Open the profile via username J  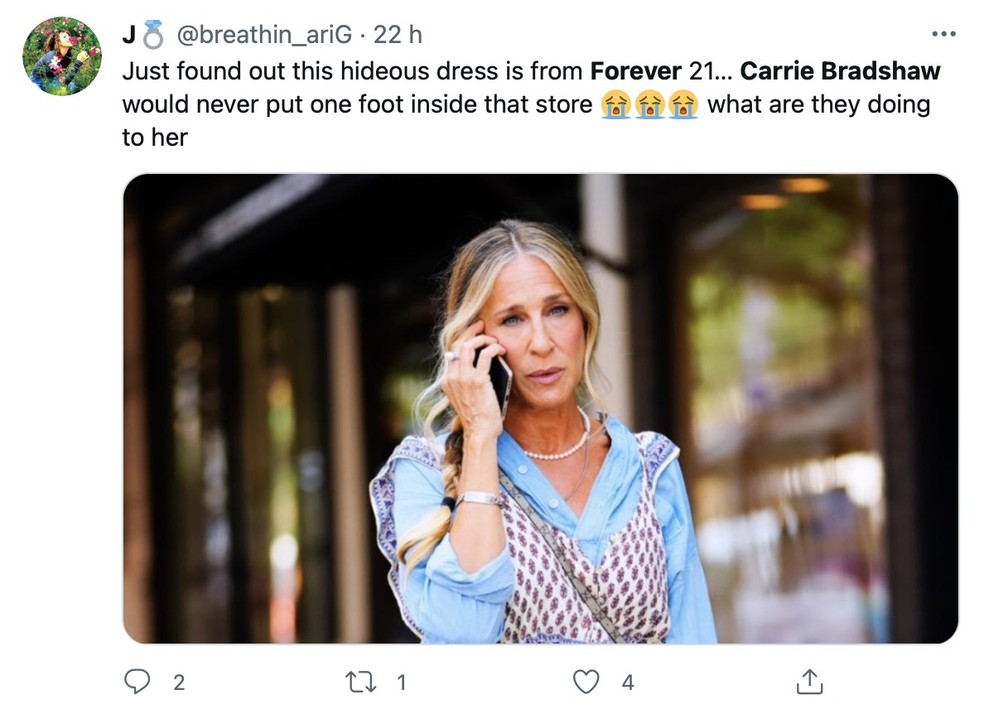pos(129,32)
